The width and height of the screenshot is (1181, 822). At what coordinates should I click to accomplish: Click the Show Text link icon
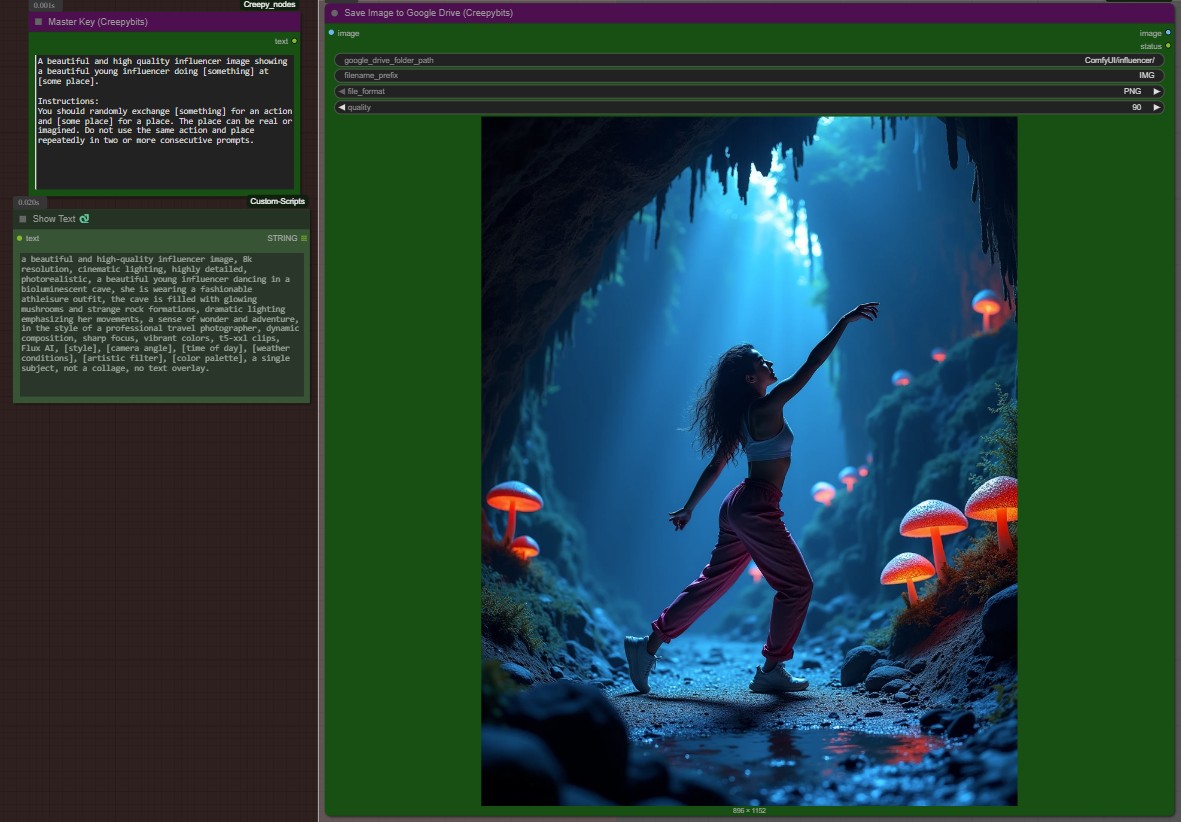[85, 219]
